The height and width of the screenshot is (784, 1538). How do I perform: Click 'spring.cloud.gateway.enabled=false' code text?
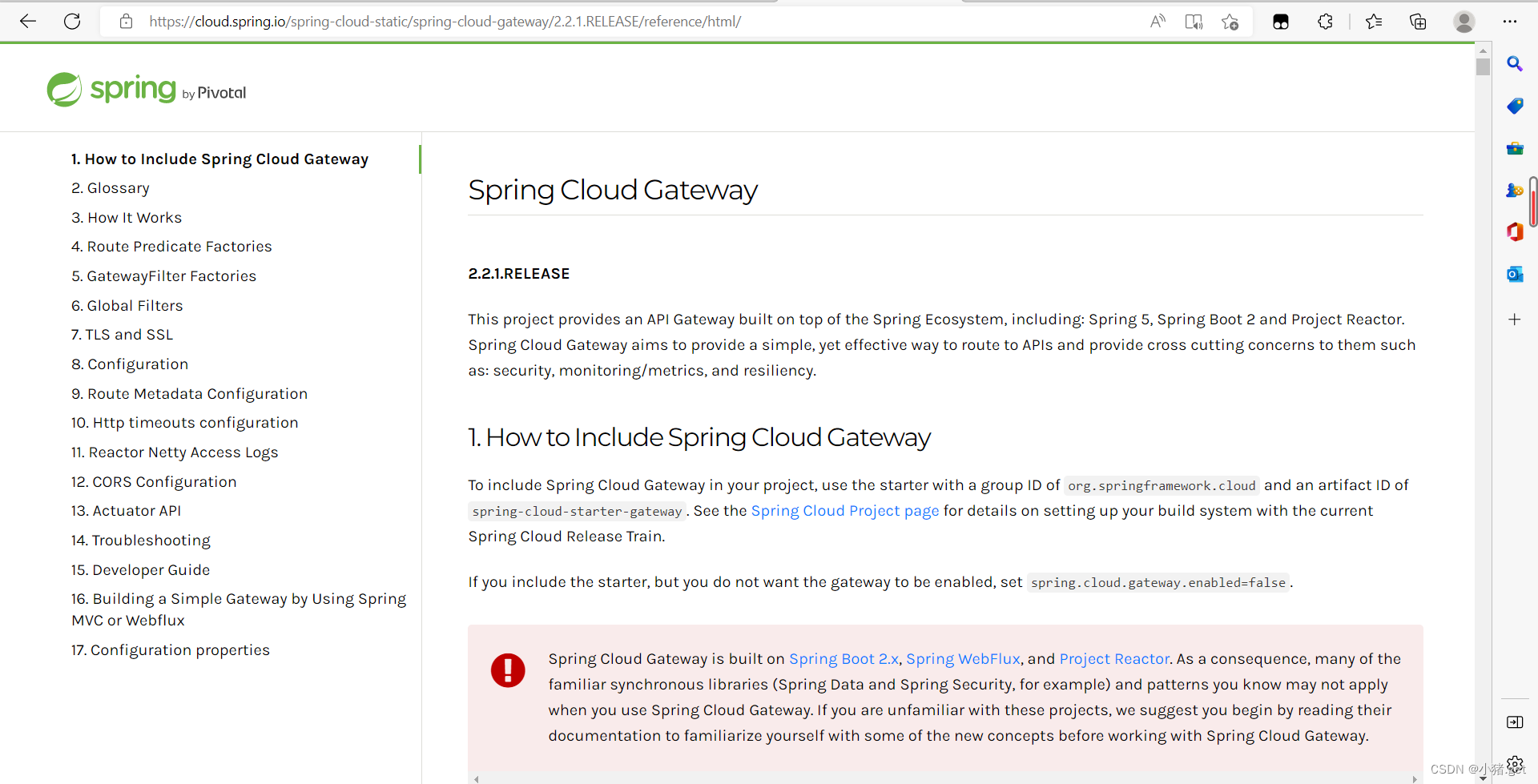point(1158,583)
